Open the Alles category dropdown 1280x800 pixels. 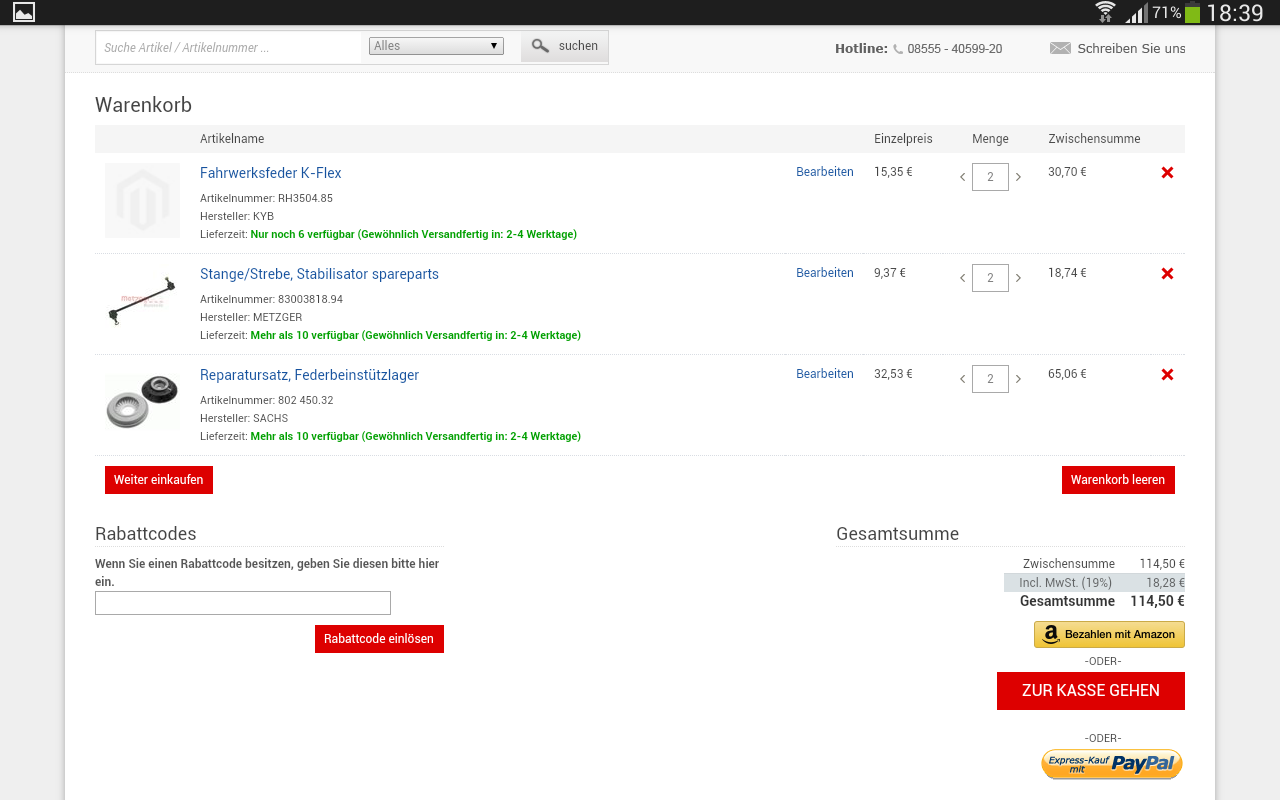click(x=436, y=46)
